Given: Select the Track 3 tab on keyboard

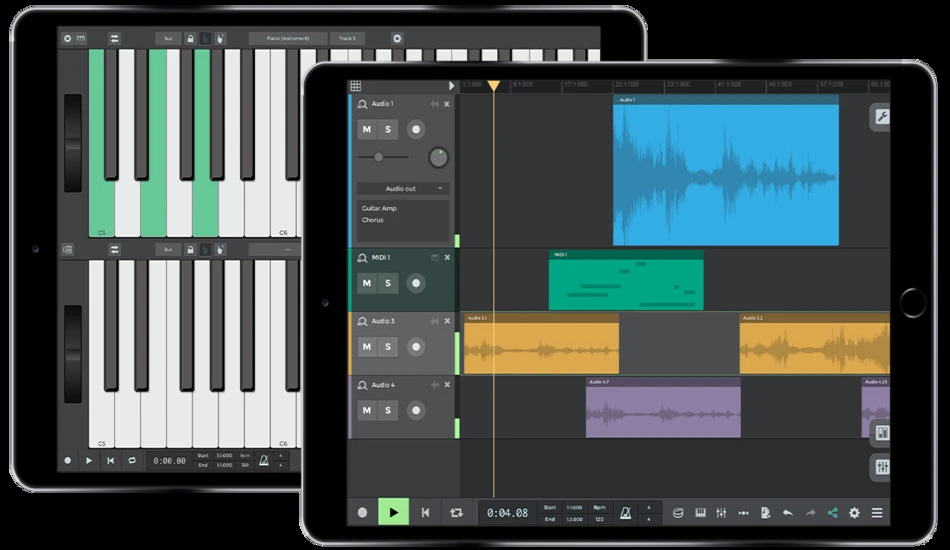Looking at the screenshot, I should [347, 38].
